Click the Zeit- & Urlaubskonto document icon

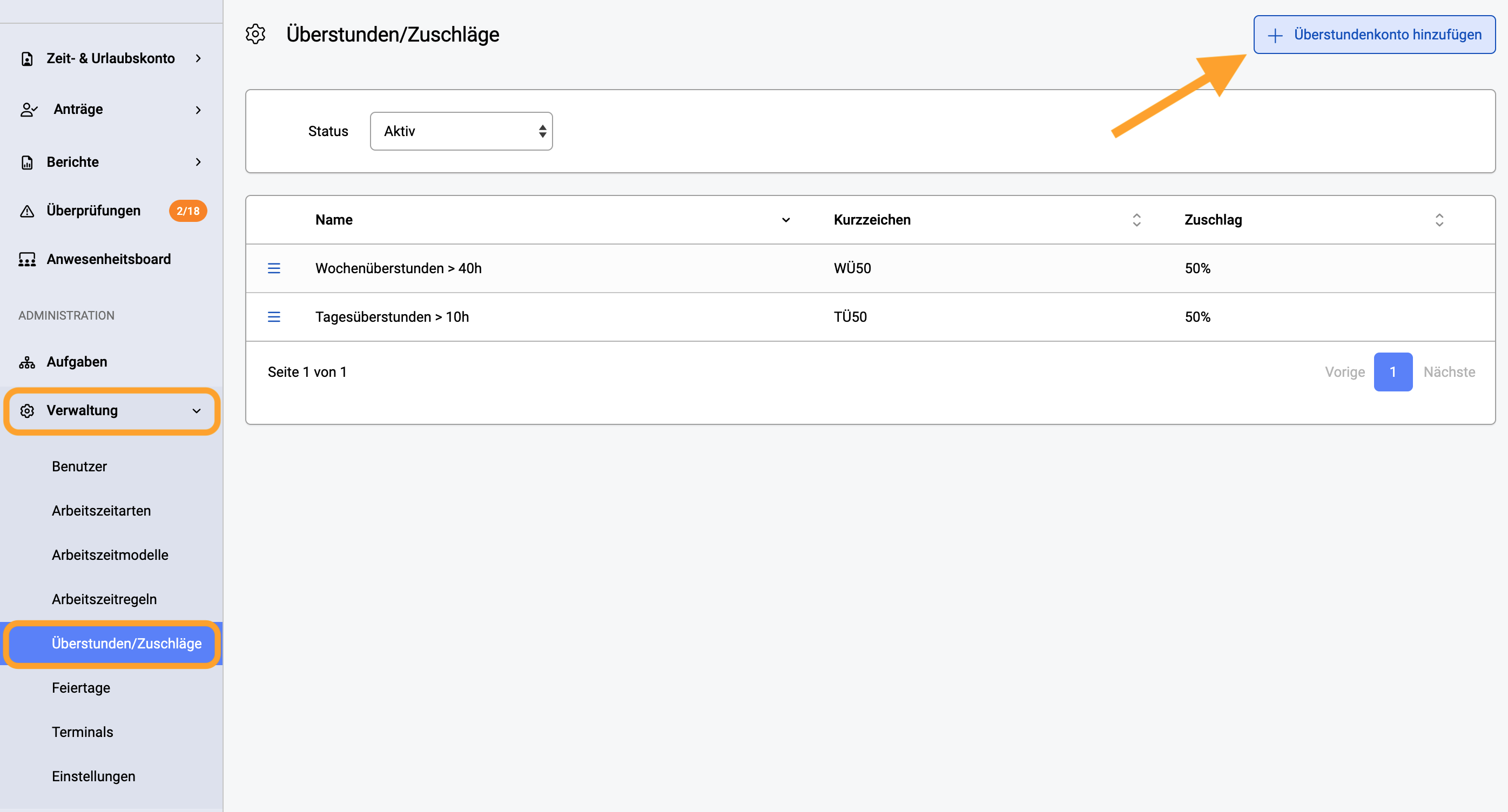pyautogui.click(x=27, y=58)
